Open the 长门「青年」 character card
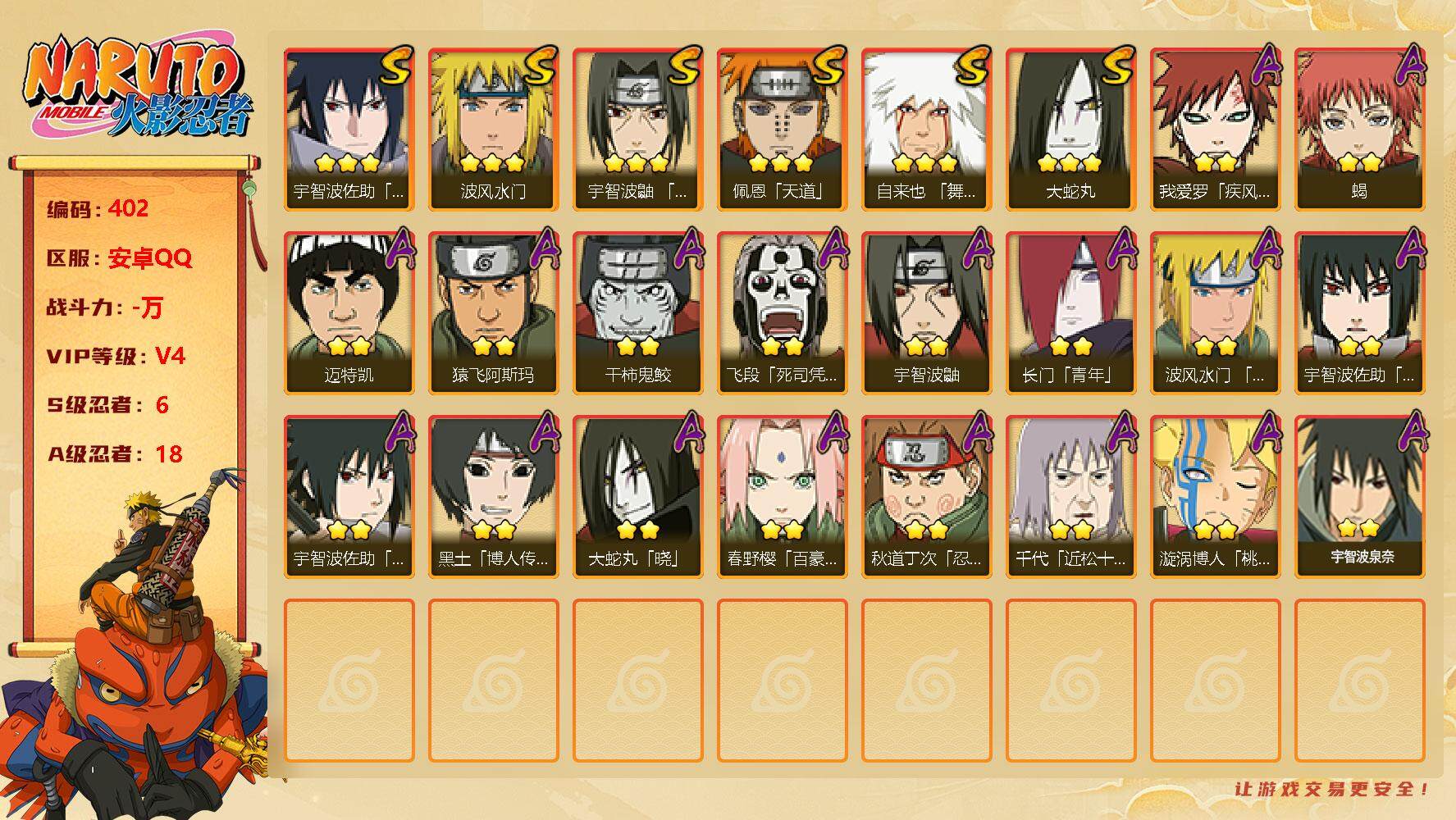This screenshot has height=820, width=1456. [x=1070, y=312]
